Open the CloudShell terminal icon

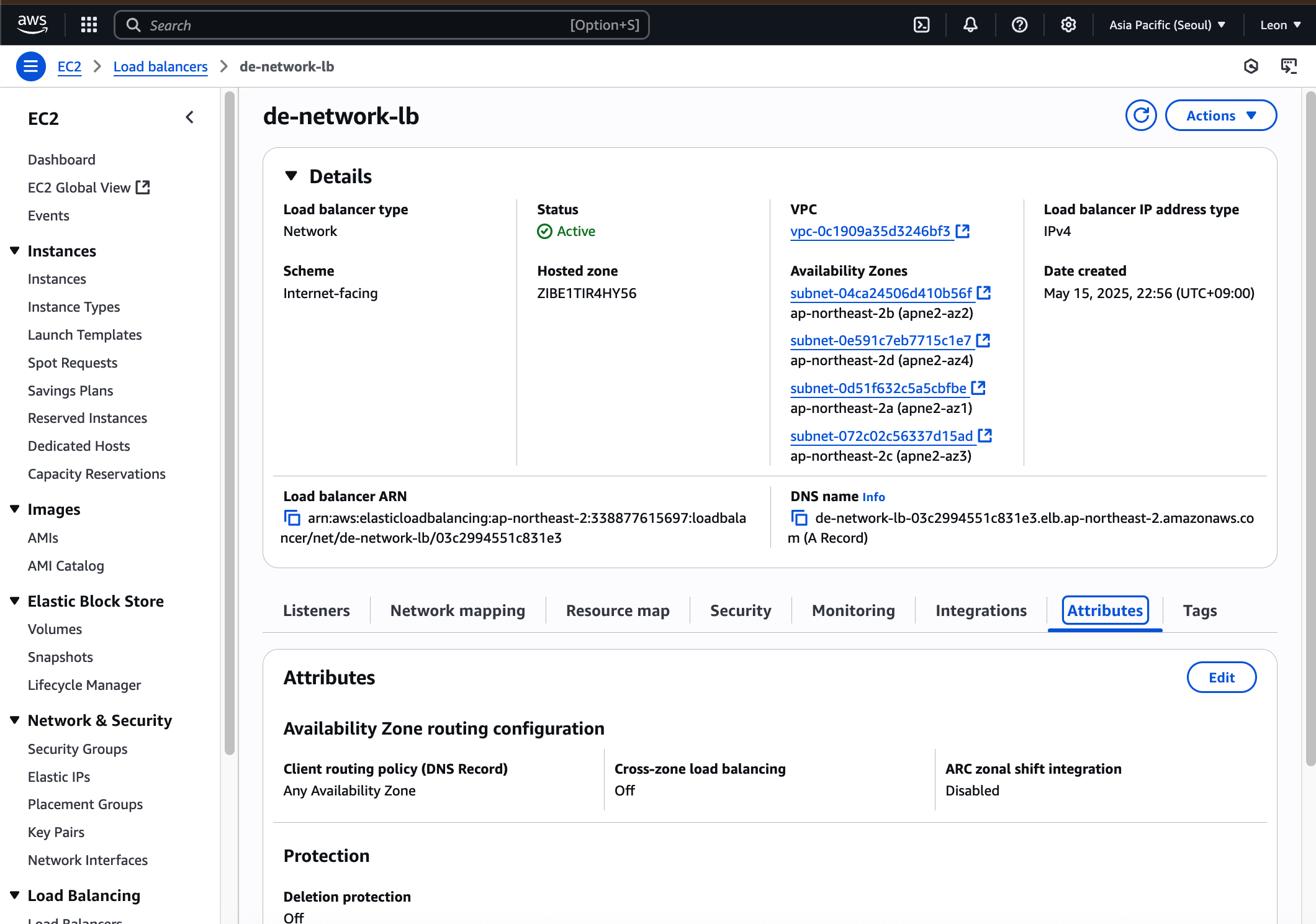pos(922,25)
